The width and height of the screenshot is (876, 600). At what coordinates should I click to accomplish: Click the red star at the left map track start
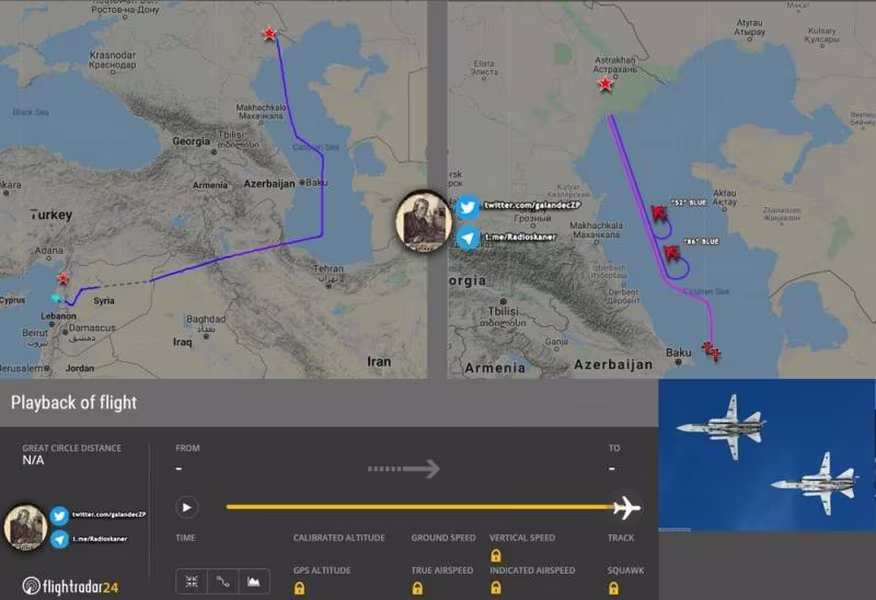pos(269,34)
